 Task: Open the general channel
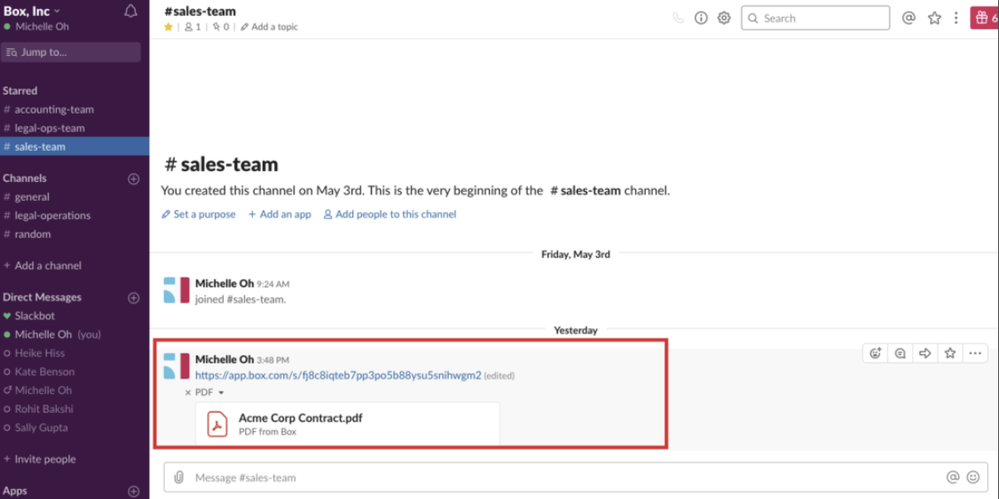click(x=32, y=197)
